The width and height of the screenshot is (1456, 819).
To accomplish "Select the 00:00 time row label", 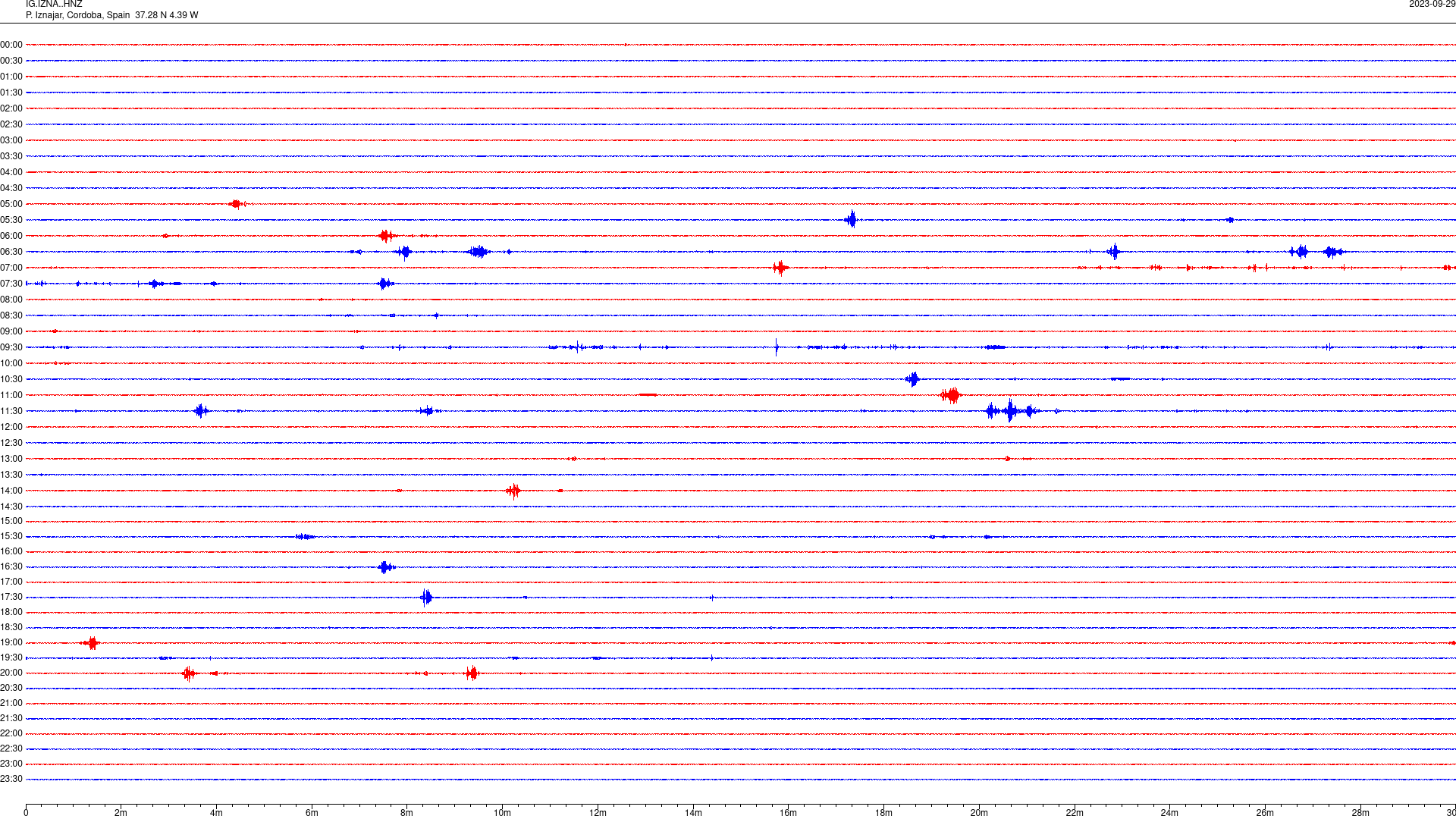I will pyautogui.click(x=11, y=45).
